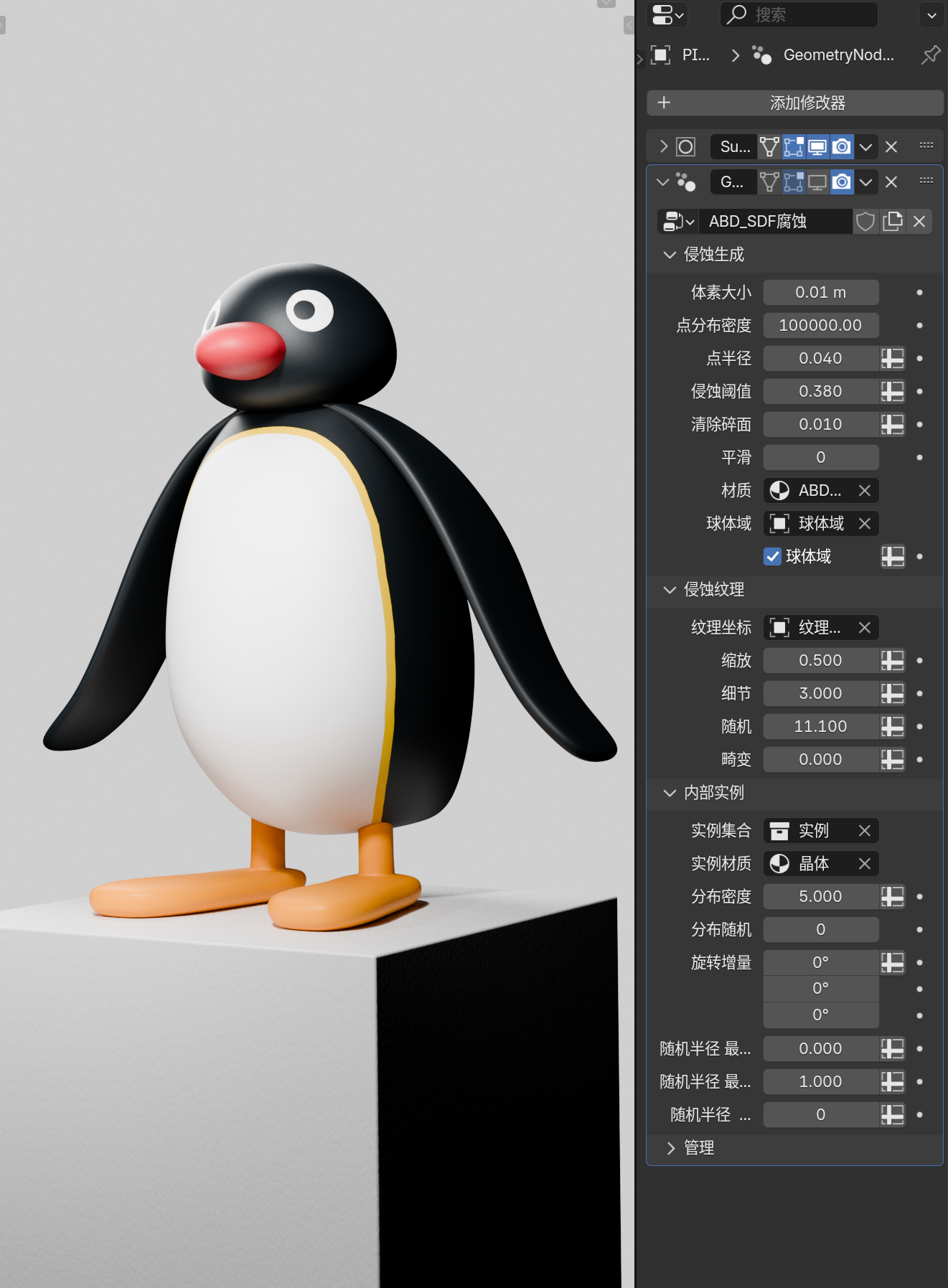Duplicate the ABD_SDF腐蚀 node group
The image size is (948, 1288).
click(x=893, y=222)
